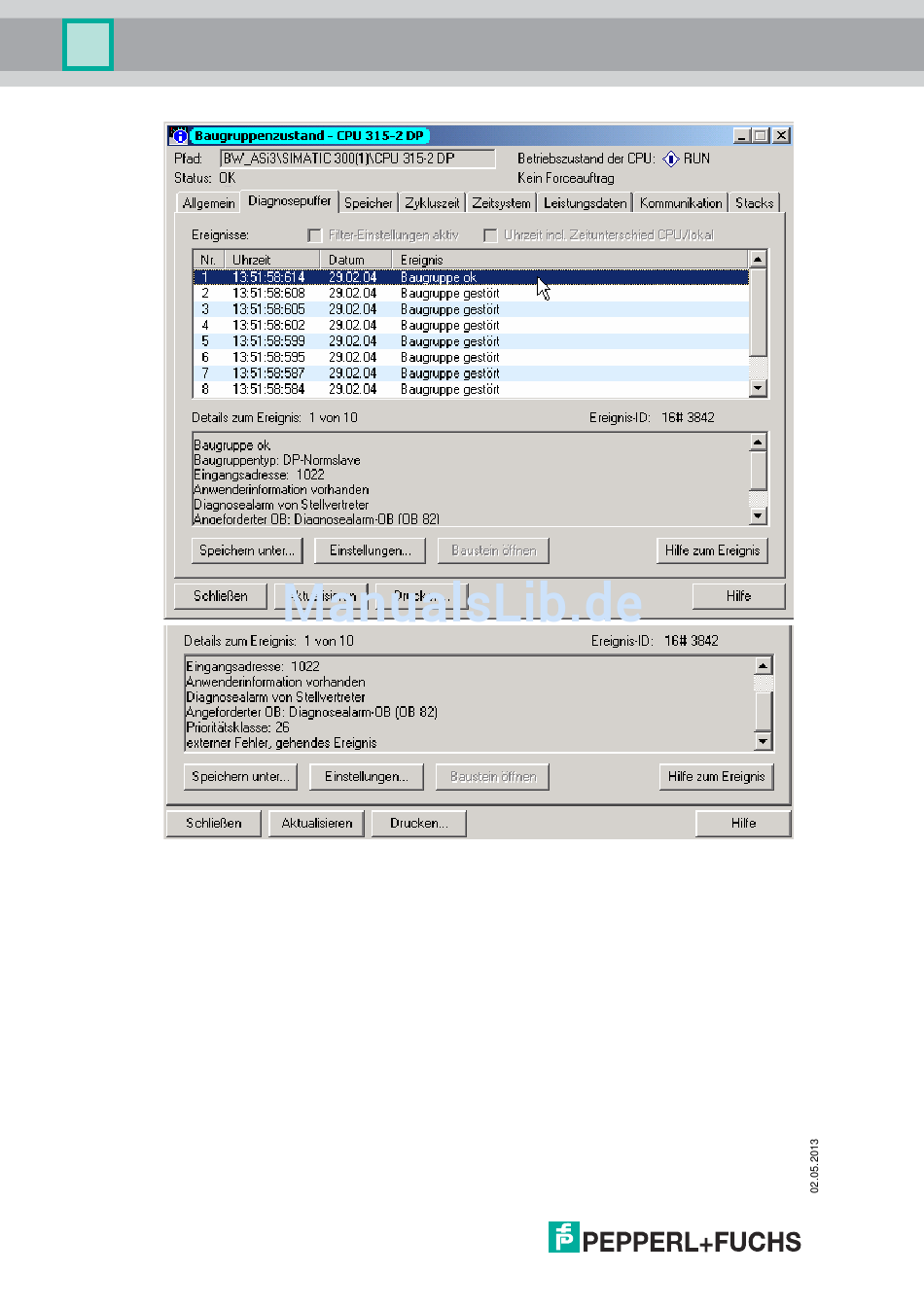924x1309 pixels.
Task: Click the Aktualisieren button in the lower dialog
Action: 317,824
